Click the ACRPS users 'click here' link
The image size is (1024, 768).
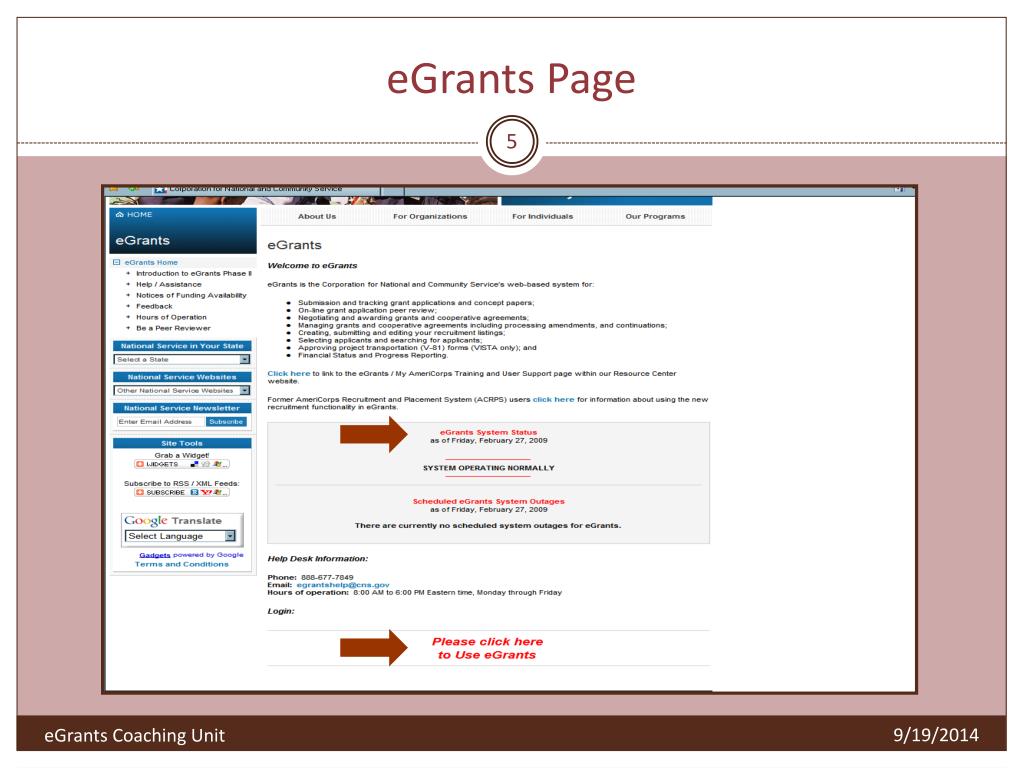(x=553, y=400)
